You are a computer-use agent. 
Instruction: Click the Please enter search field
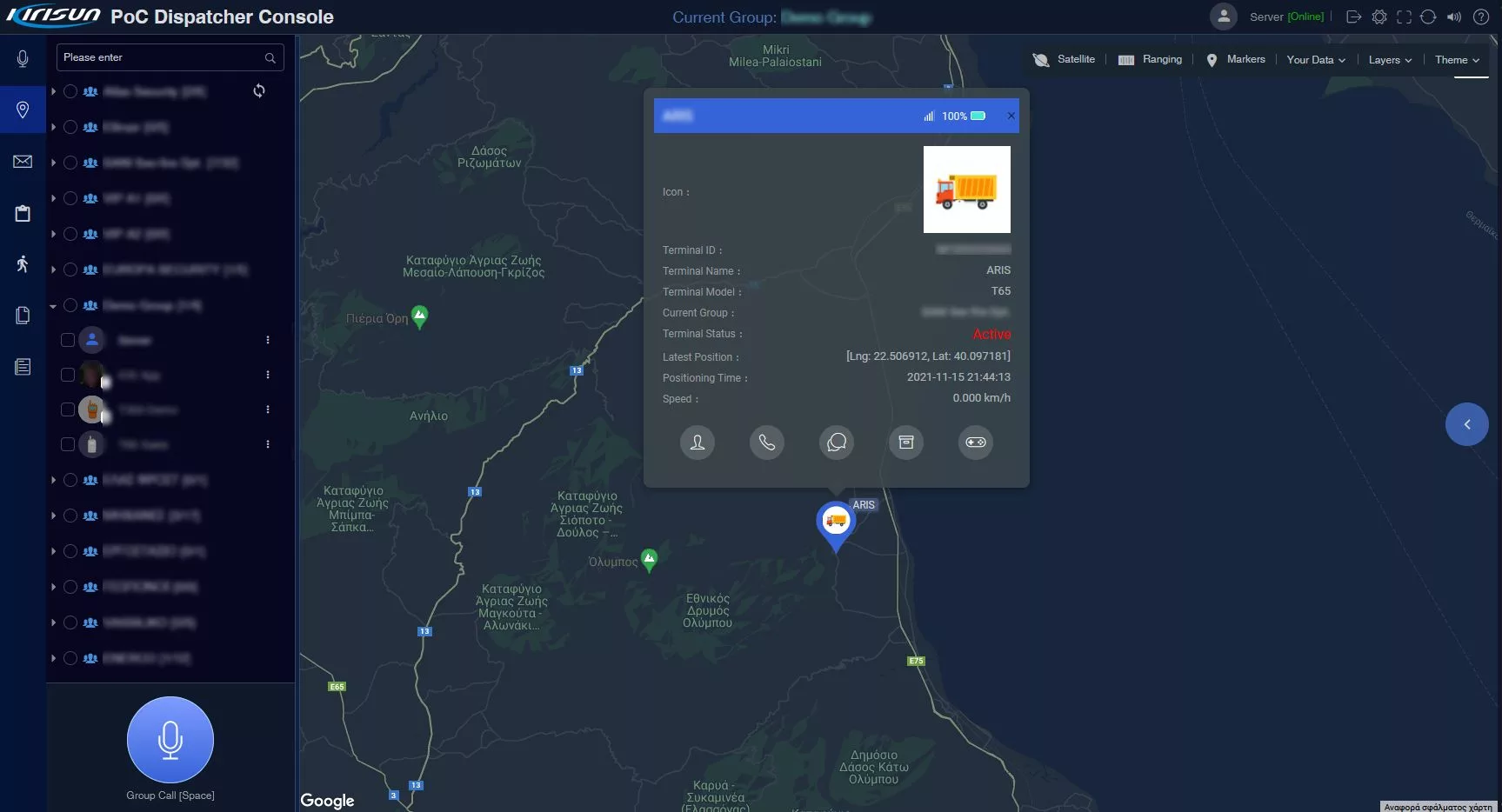pyautogui.click(x=170, y=57)
